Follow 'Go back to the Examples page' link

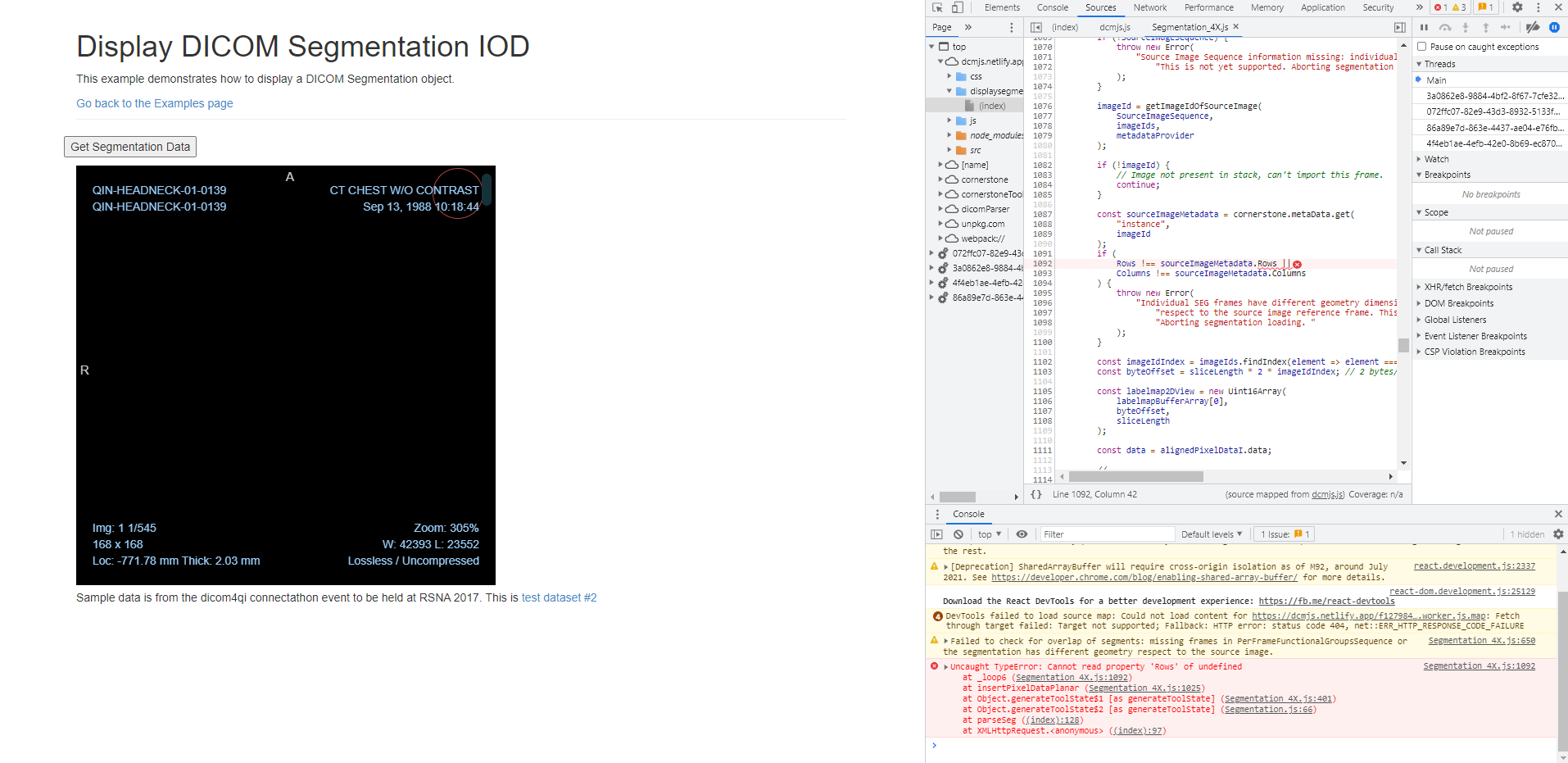tap(155, 103)
